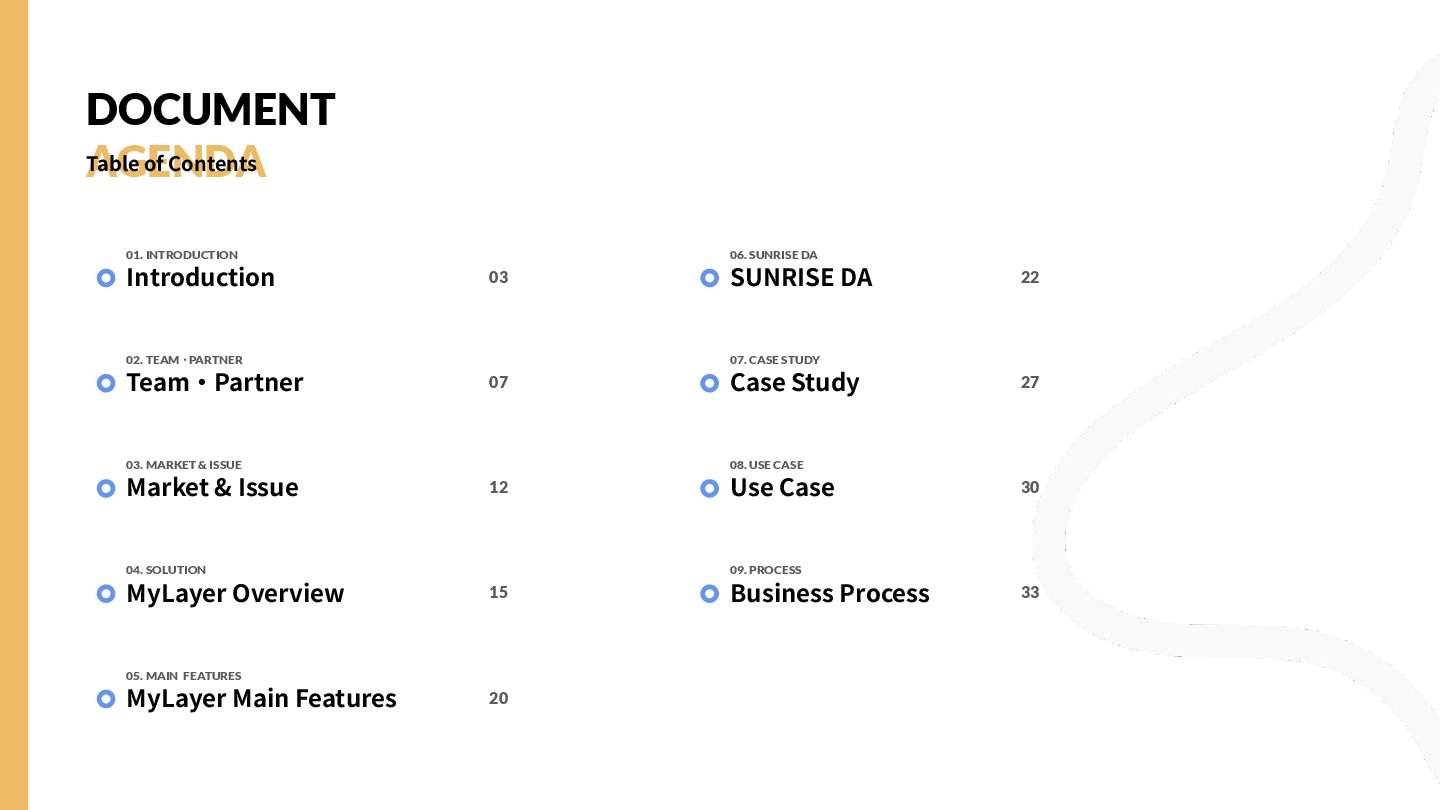This screenshot has height=810, width=1440.
Task: Click the Table of Contents subtitle
Action: (x=171, y=163)
